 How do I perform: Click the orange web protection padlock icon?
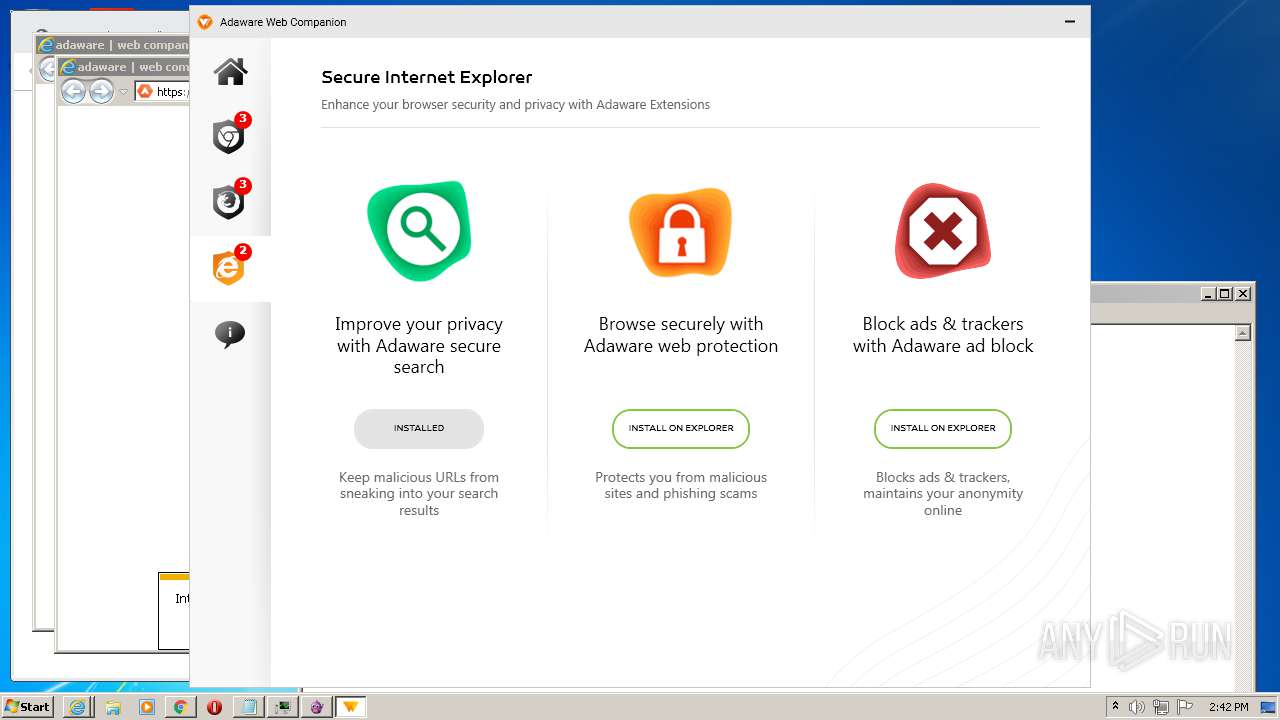click(681, 232)
